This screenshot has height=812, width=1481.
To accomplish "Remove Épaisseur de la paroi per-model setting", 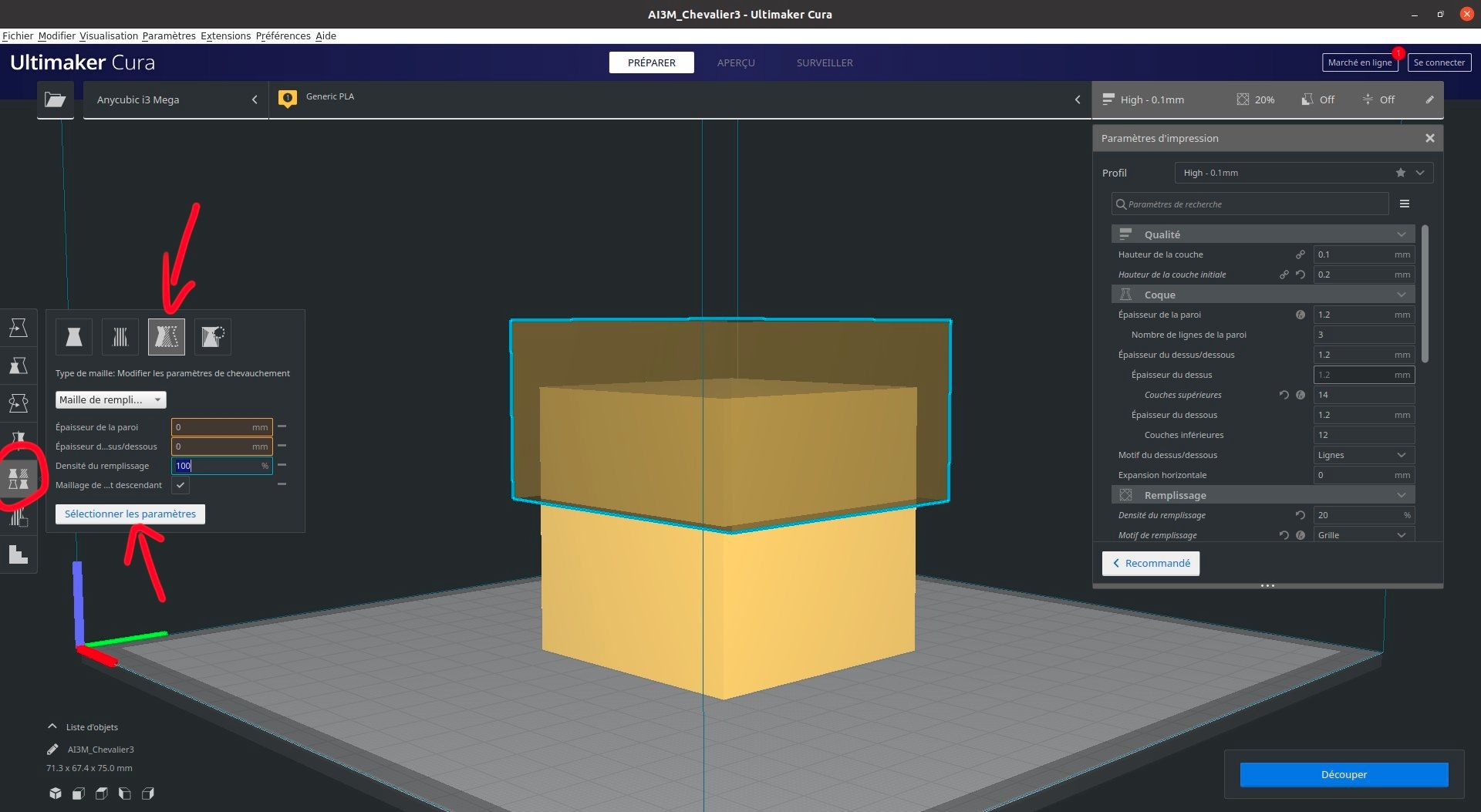I will pos(282,426).
